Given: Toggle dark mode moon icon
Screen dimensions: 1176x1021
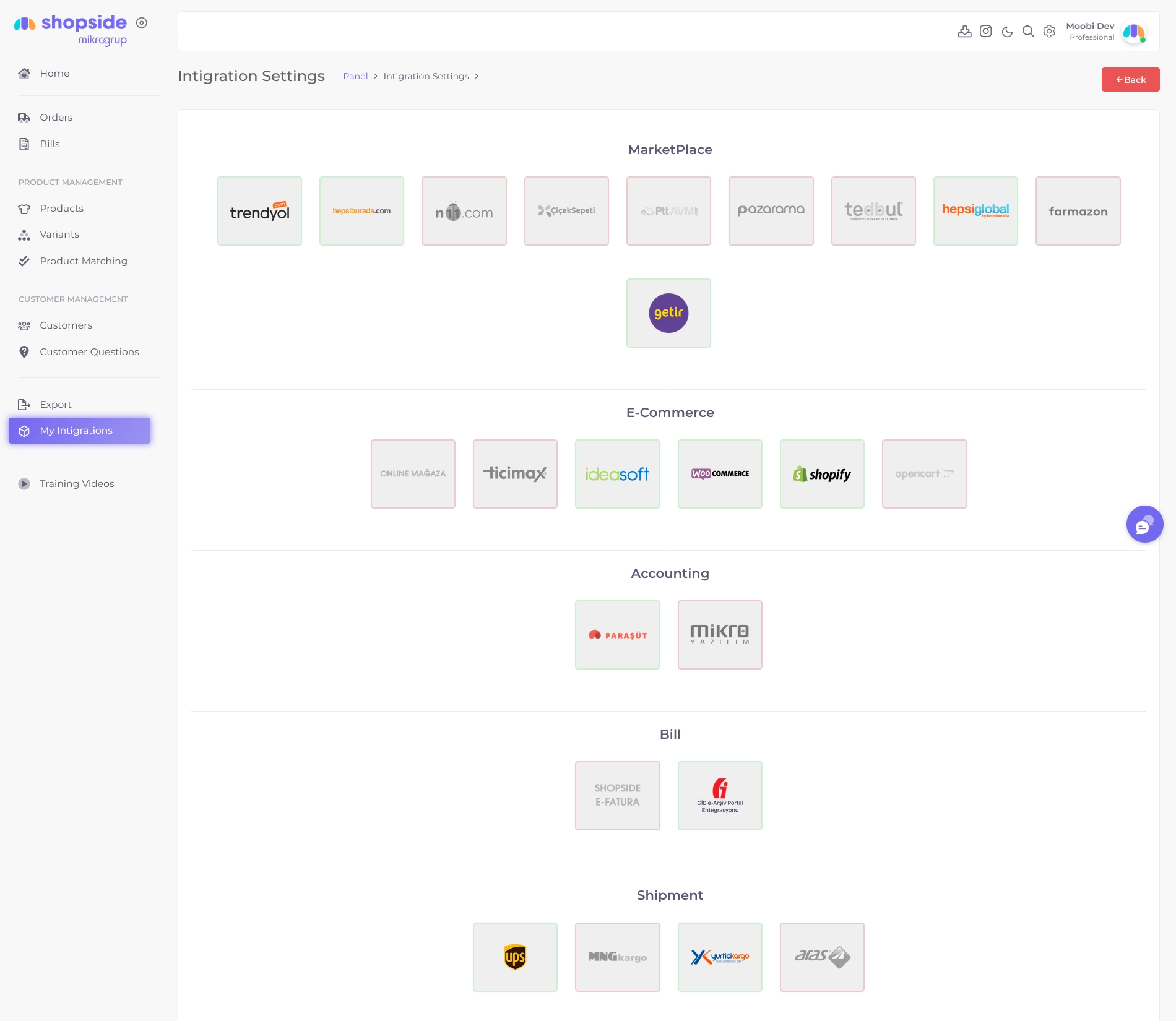Looking at the screenshot, I should [1007, 32].
